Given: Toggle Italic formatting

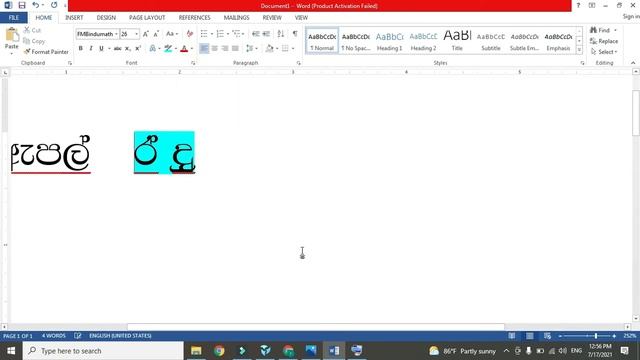Looking at the screenshot, I should (x=91, y=48).
